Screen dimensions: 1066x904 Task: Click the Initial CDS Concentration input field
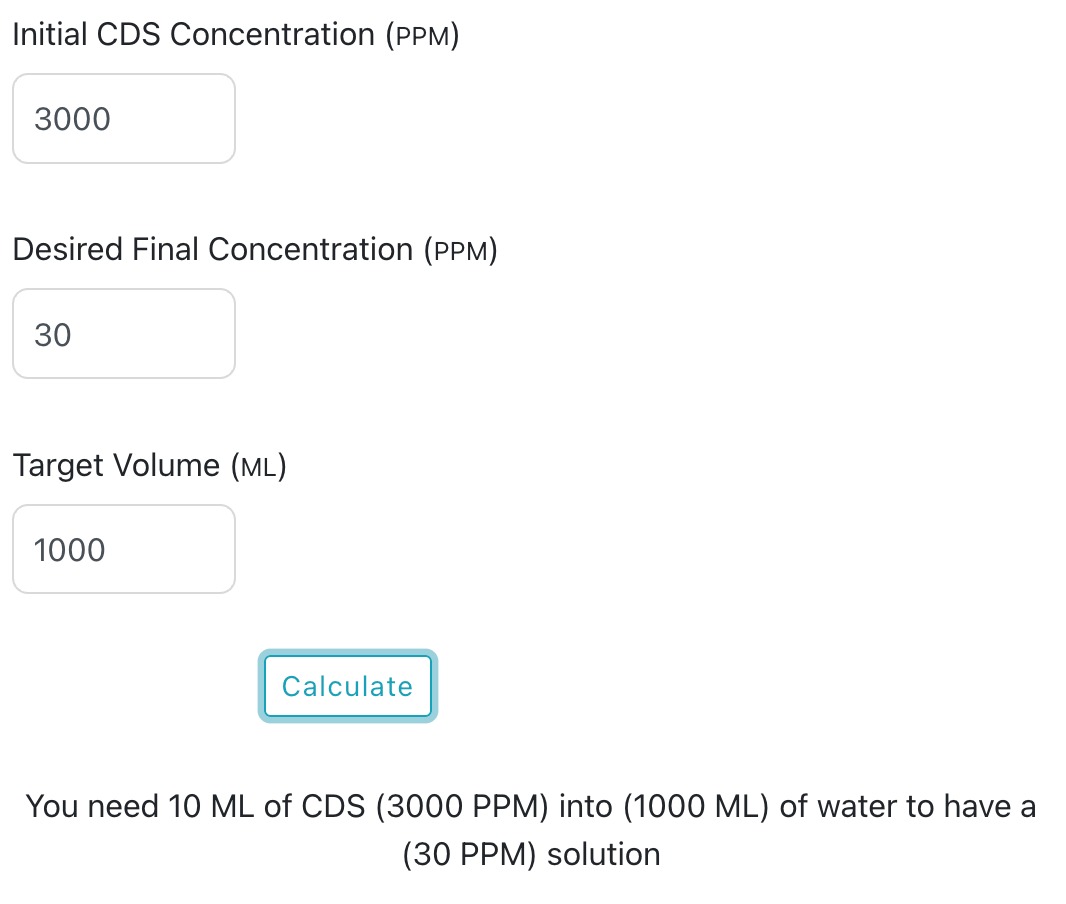(123, 118)
